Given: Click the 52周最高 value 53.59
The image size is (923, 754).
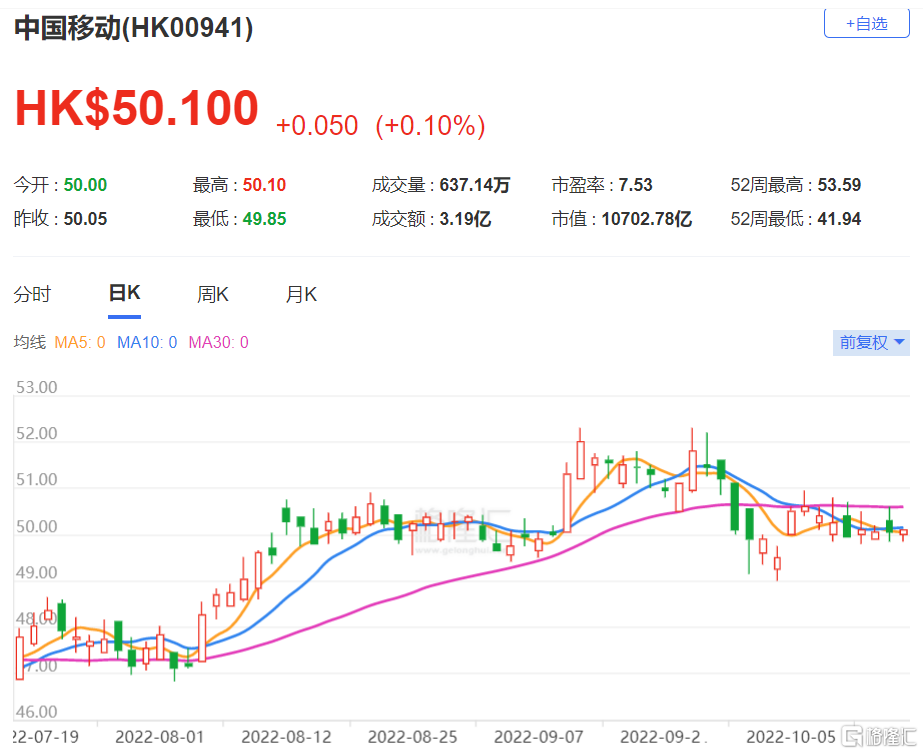Looking at the screenshot, I should pos(839,185).
